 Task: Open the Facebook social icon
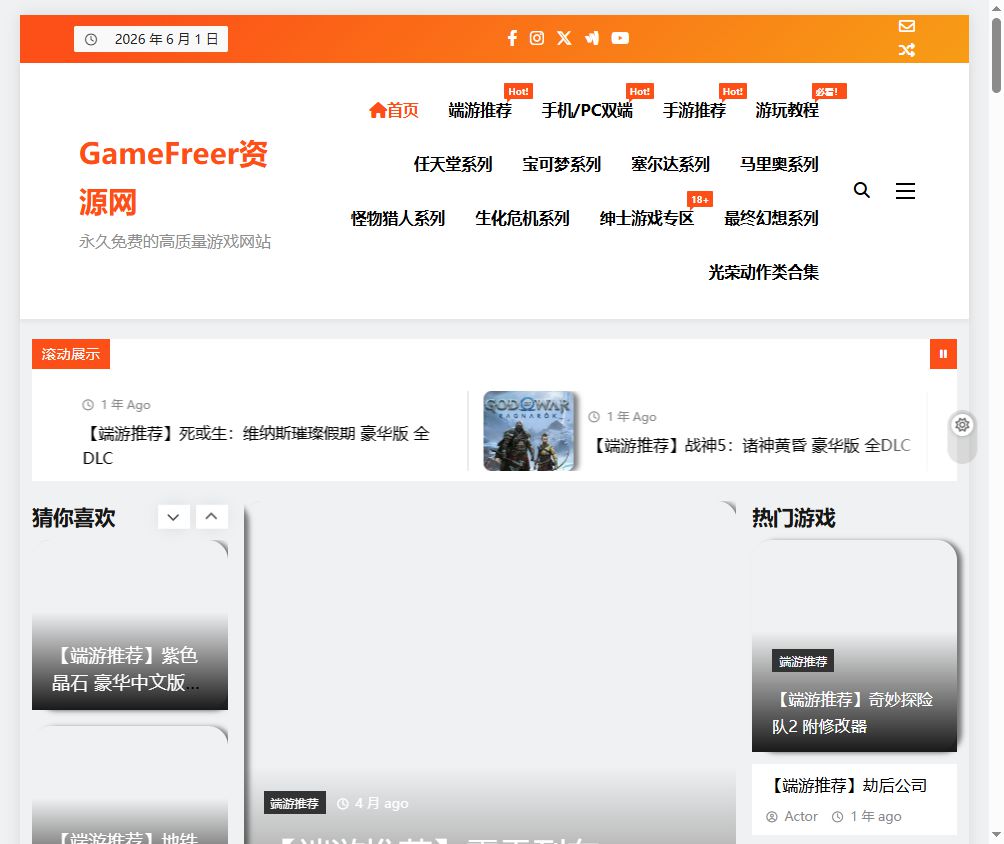(512, 38)
